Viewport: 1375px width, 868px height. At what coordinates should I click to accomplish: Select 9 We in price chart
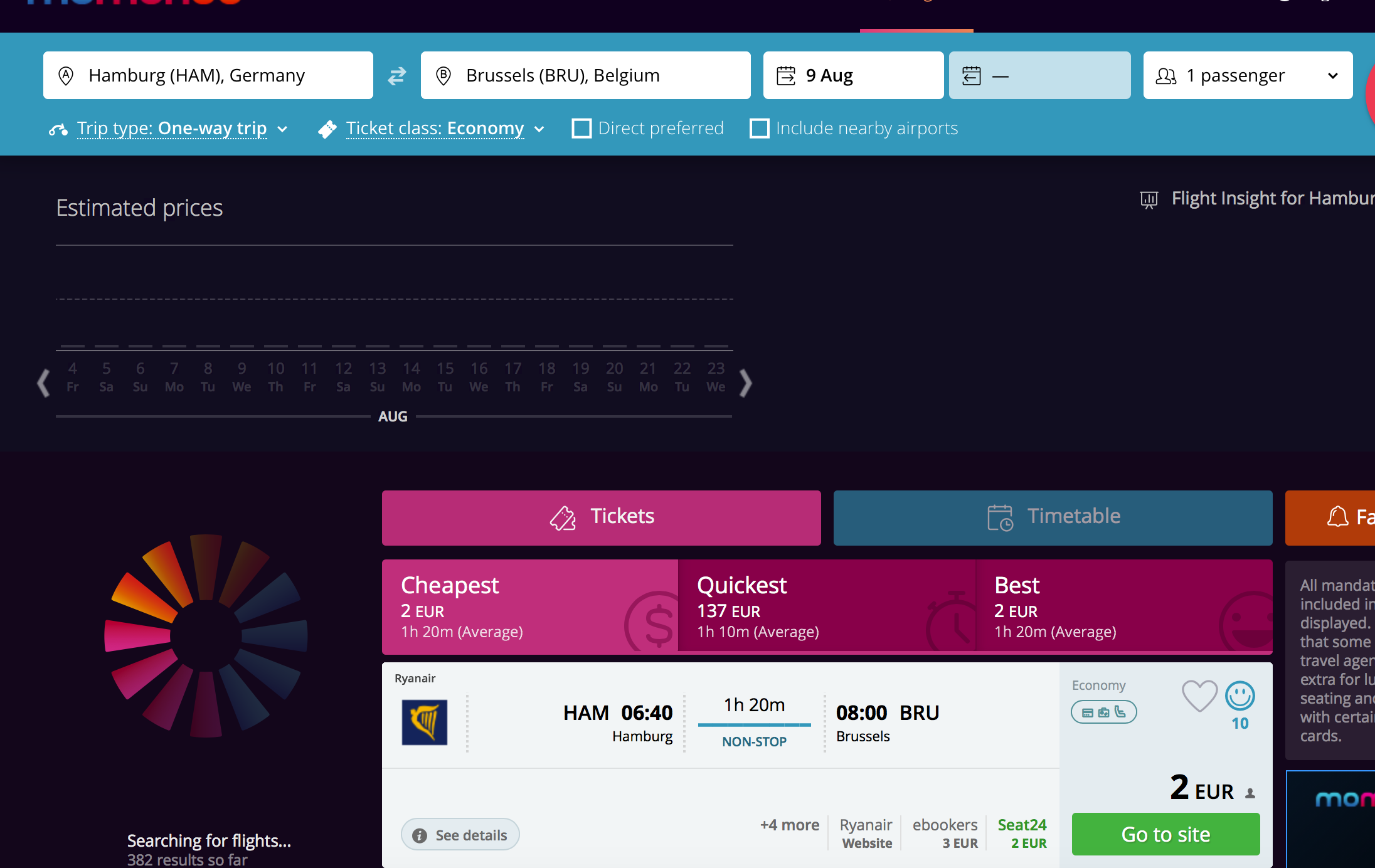242,377
